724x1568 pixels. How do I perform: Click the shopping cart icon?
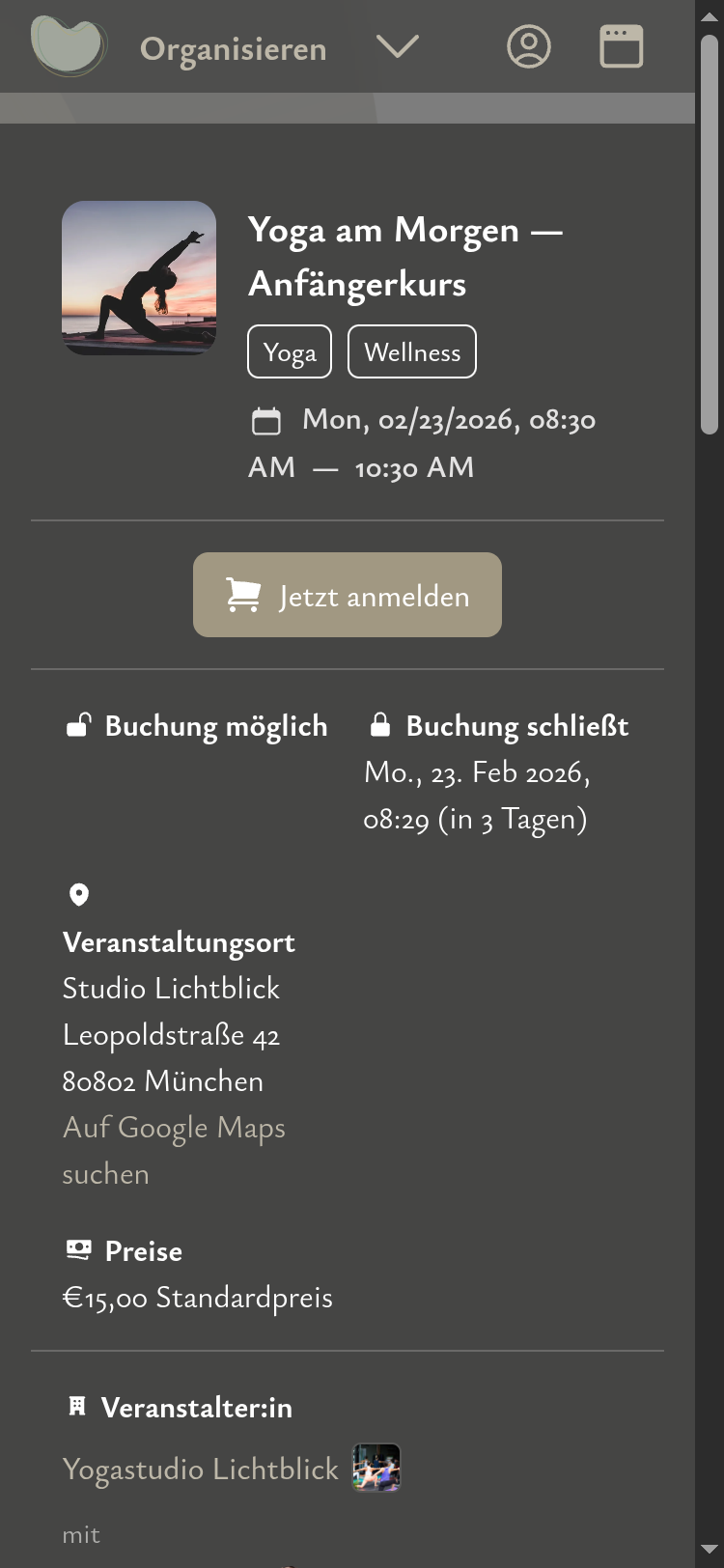pyautogui.click(x=243, y=595)
